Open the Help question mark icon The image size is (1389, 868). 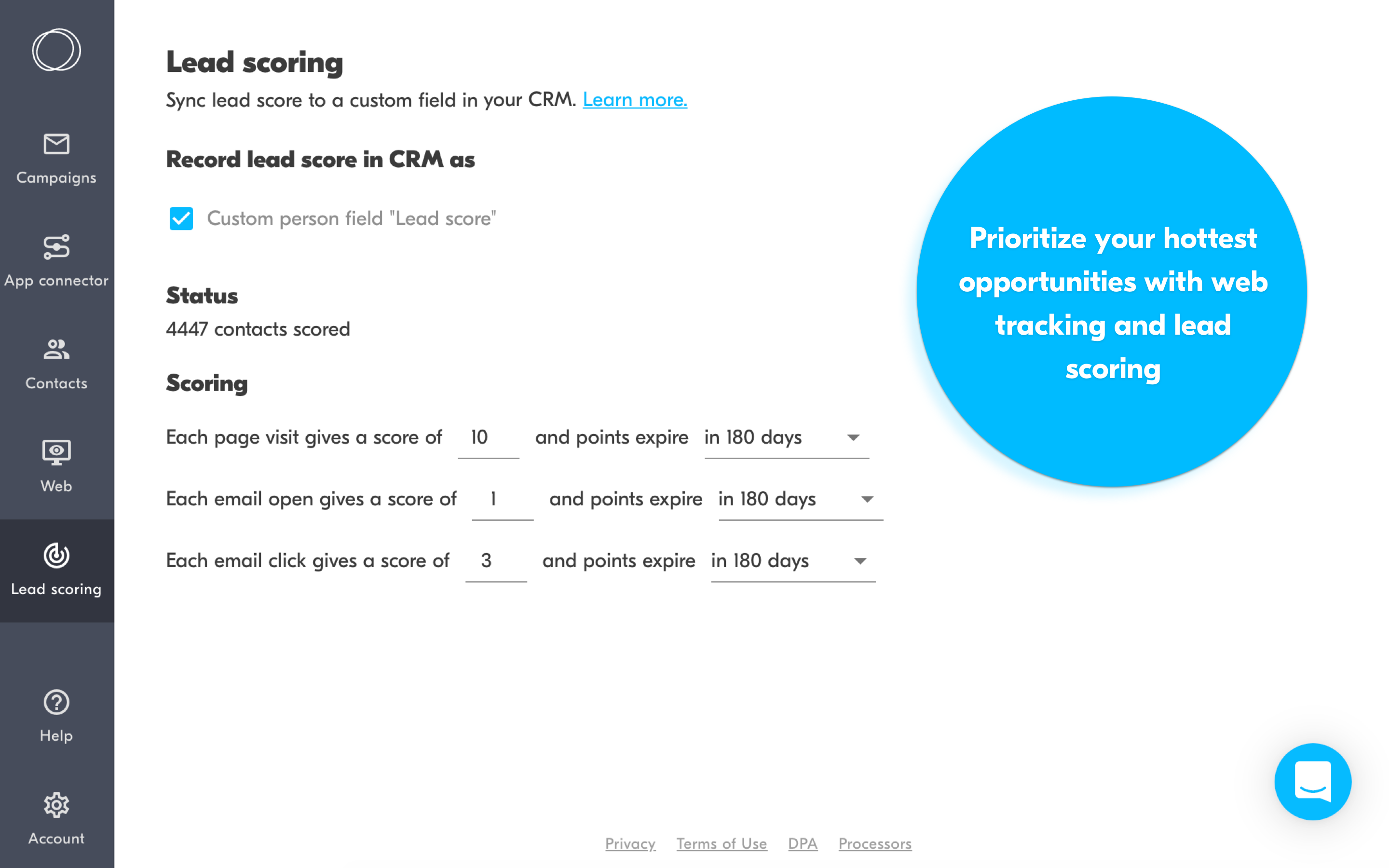[56, 702]
